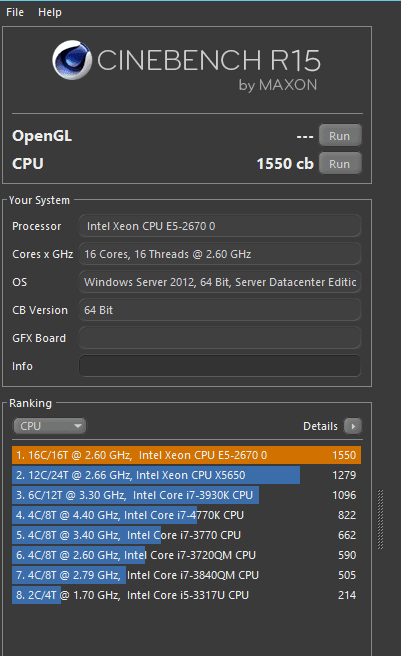The image size is (401, 656).
Task: Select the Core i7-3930K ranking row
Action: point(186,495)
